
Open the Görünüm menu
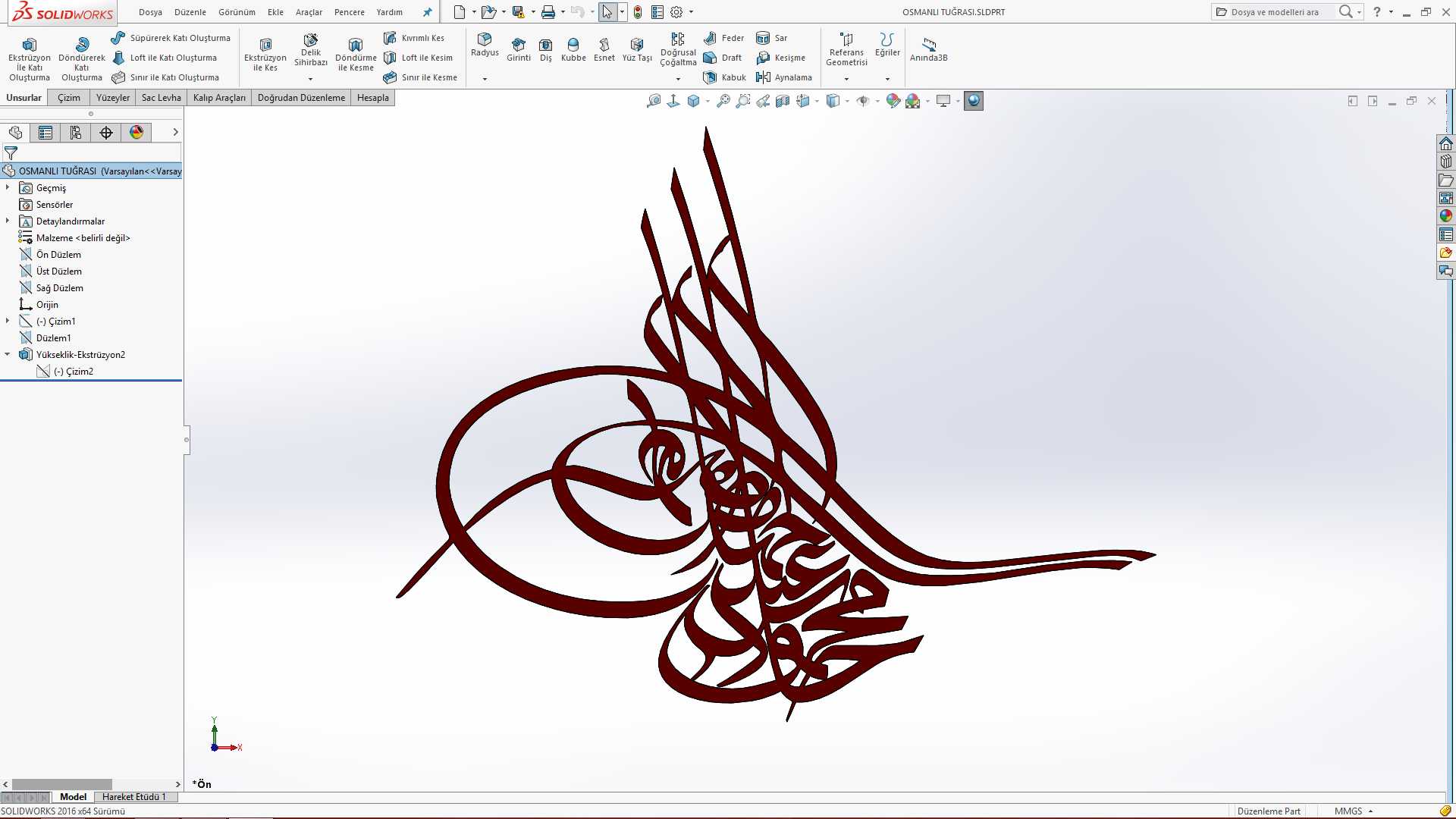(237, 12)
